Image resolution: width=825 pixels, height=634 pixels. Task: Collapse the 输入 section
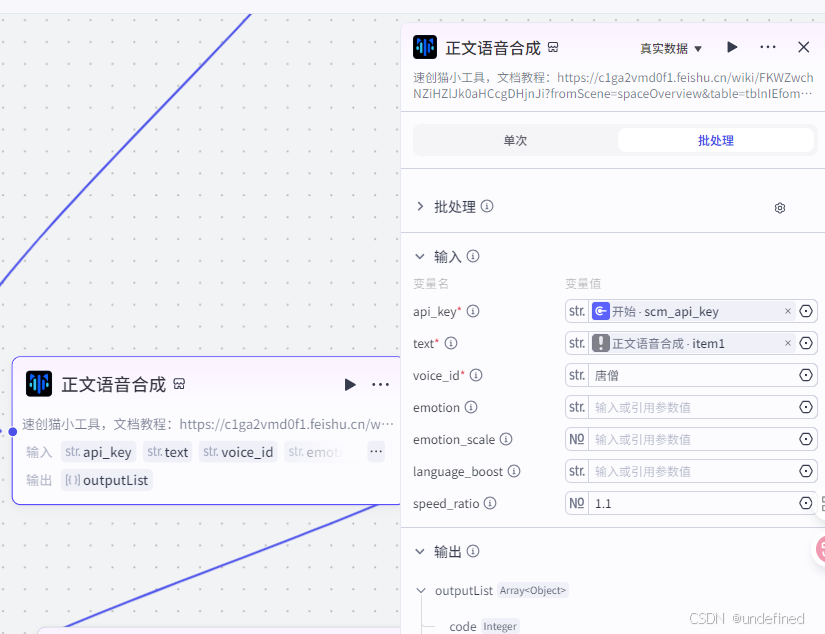tap(420, 257)
